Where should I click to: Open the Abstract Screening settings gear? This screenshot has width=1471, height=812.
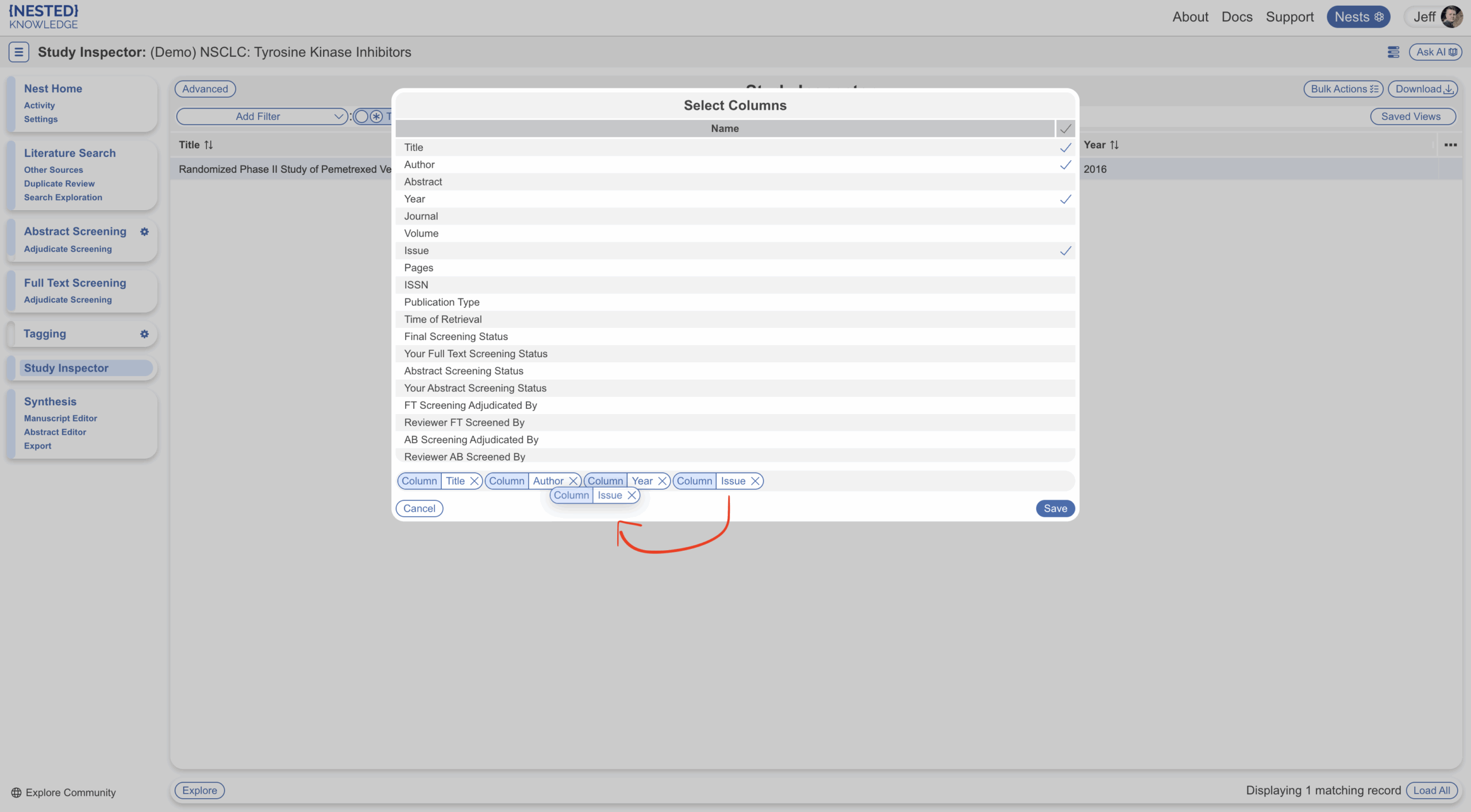[144, 231]
